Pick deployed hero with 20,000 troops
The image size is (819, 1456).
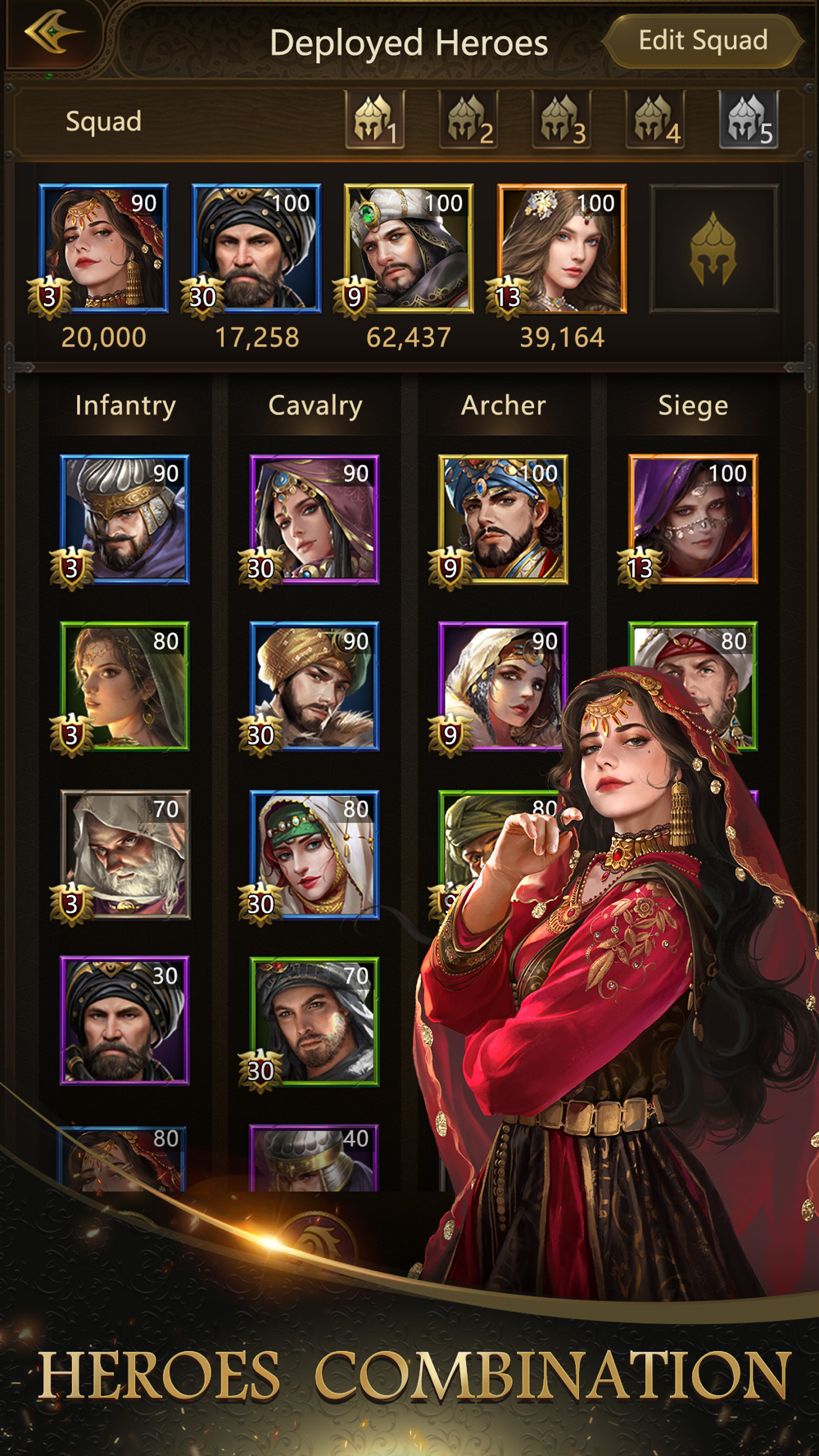pyautogui.click(x=103, y=249)
